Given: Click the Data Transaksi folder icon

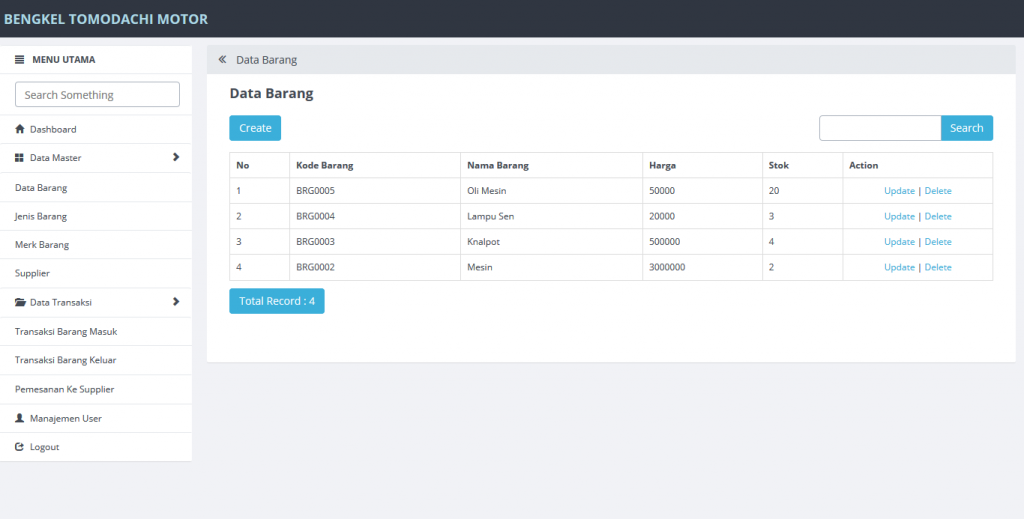Looking at the screenshot, I should (20, 303).
